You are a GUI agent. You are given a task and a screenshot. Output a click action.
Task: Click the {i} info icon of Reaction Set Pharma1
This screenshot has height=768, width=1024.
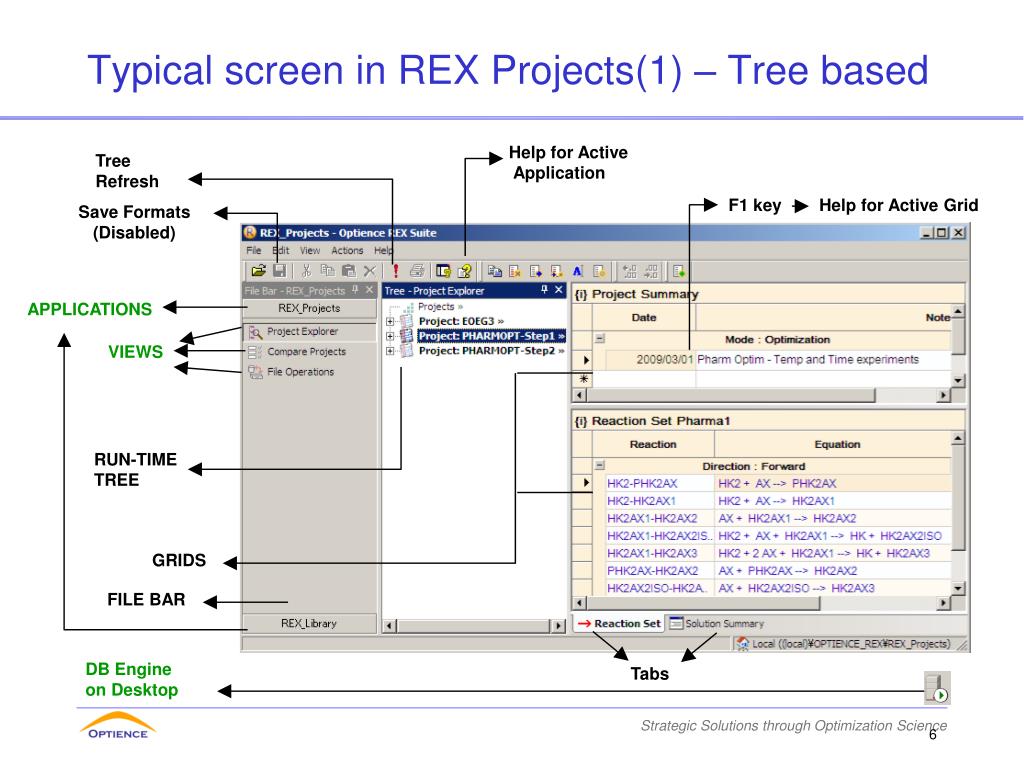[581, 421]
